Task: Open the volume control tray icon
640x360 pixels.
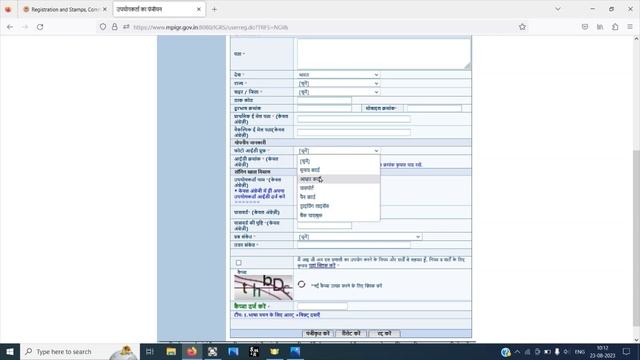Action: pyautogui.click(x=566, y=351)
